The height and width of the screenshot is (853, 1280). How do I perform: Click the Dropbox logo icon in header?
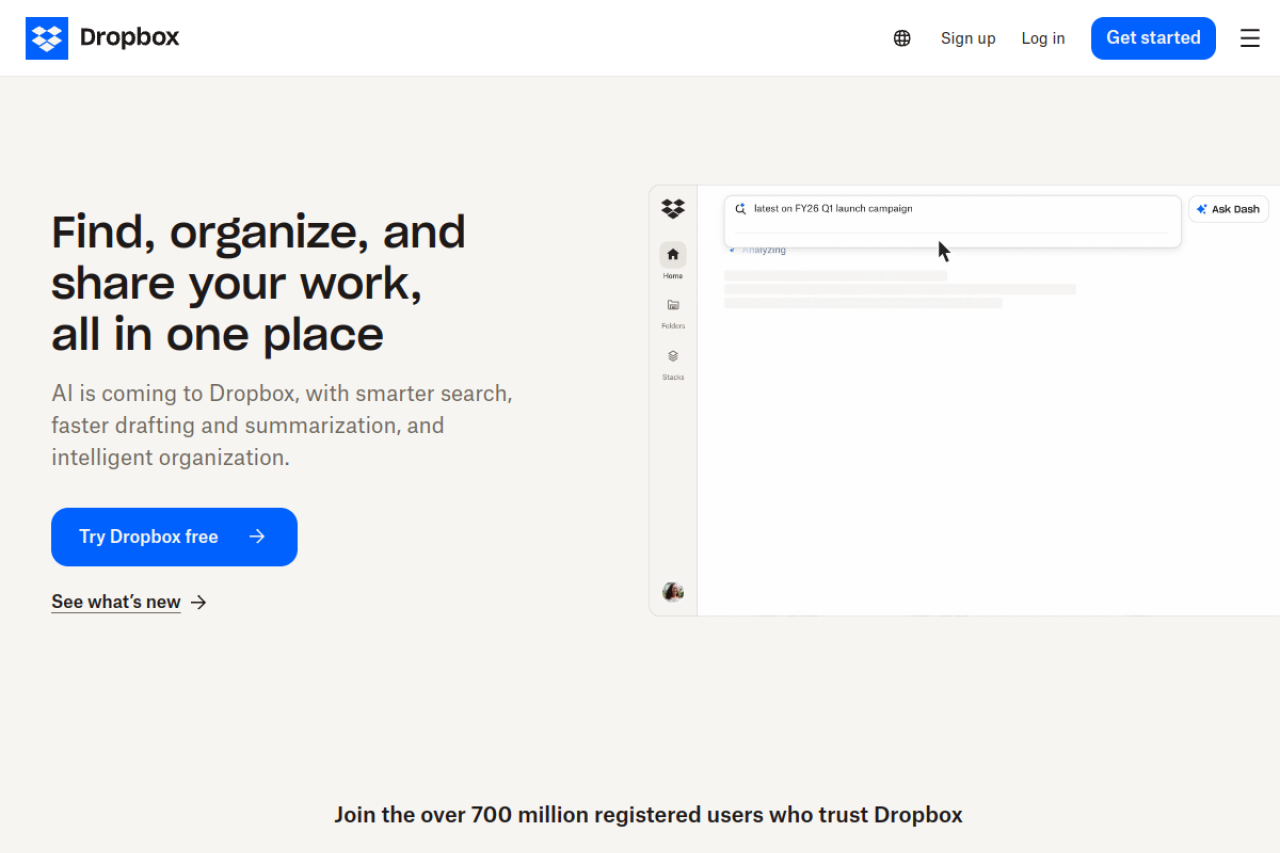[x=47, y=38]
